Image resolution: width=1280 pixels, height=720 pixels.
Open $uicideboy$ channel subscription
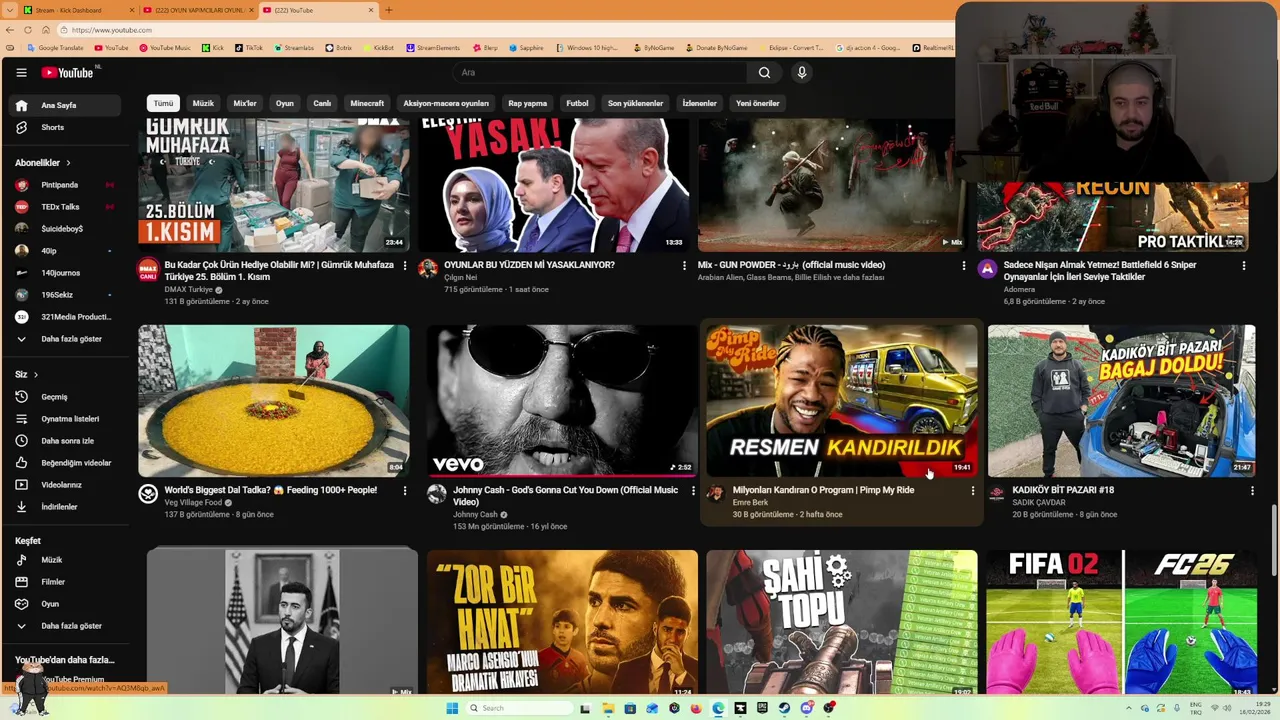(x=64, y=229)
